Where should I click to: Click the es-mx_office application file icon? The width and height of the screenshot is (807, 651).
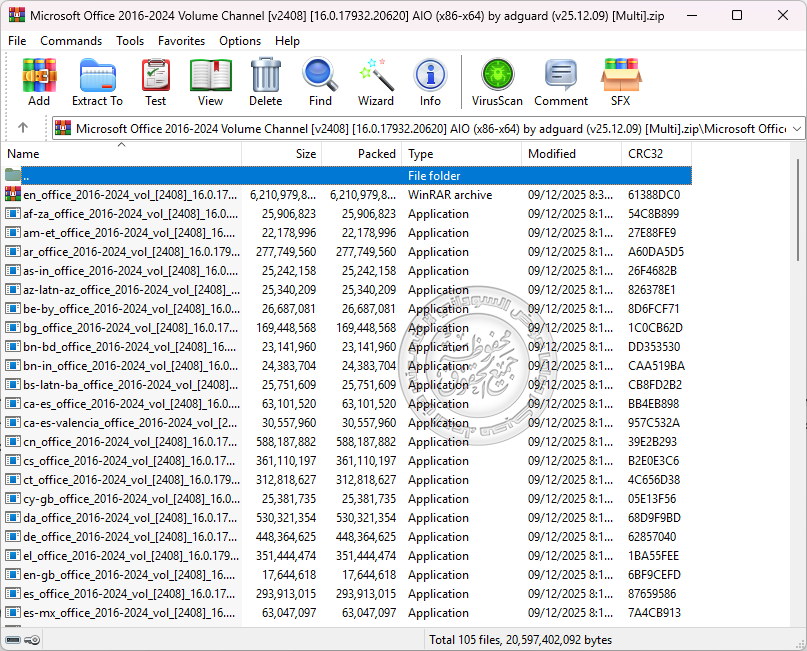(x=13, y=612)
